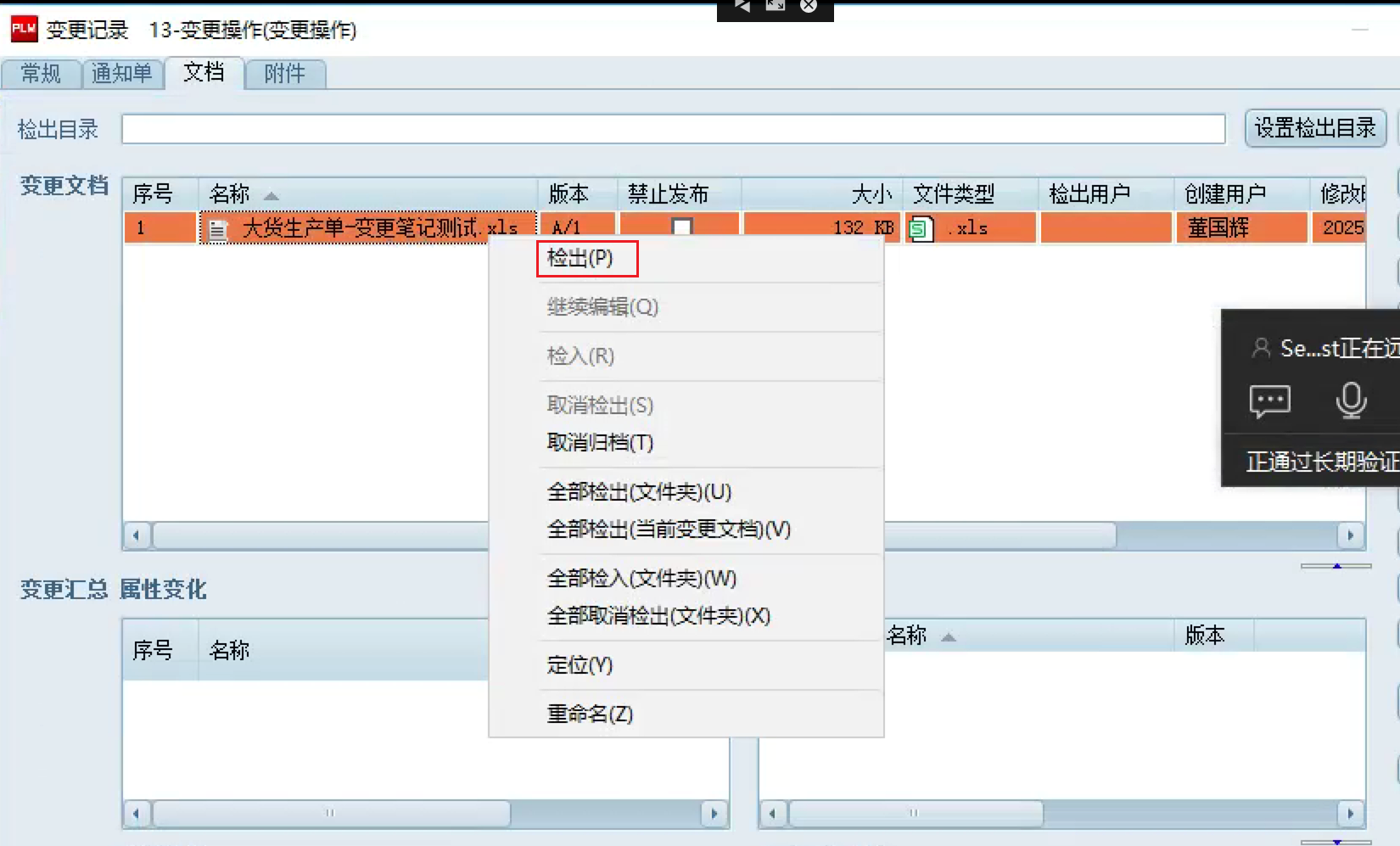
Task: Click left arrow of lower right table scrollbar
Action: [772, 813]
